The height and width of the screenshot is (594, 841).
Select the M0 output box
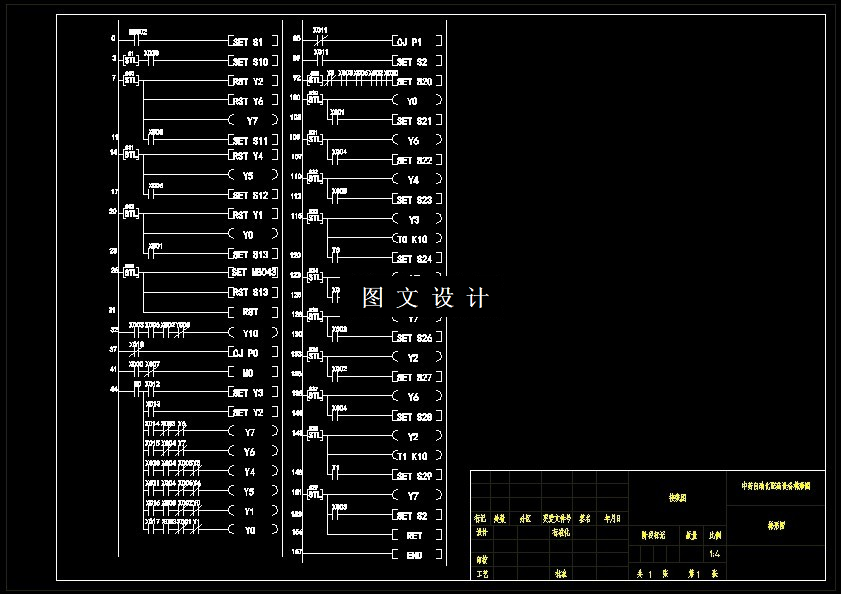coord(253,372)
